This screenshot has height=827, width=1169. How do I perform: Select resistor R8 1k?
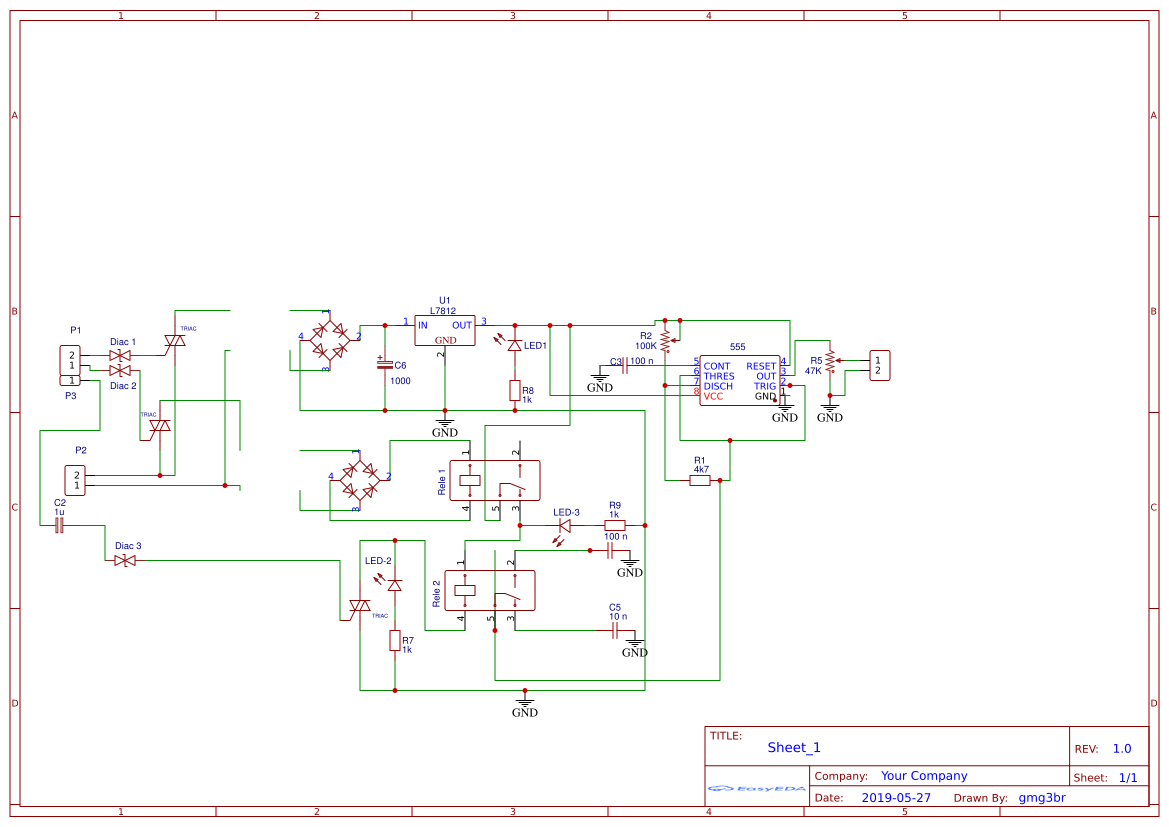515,392
